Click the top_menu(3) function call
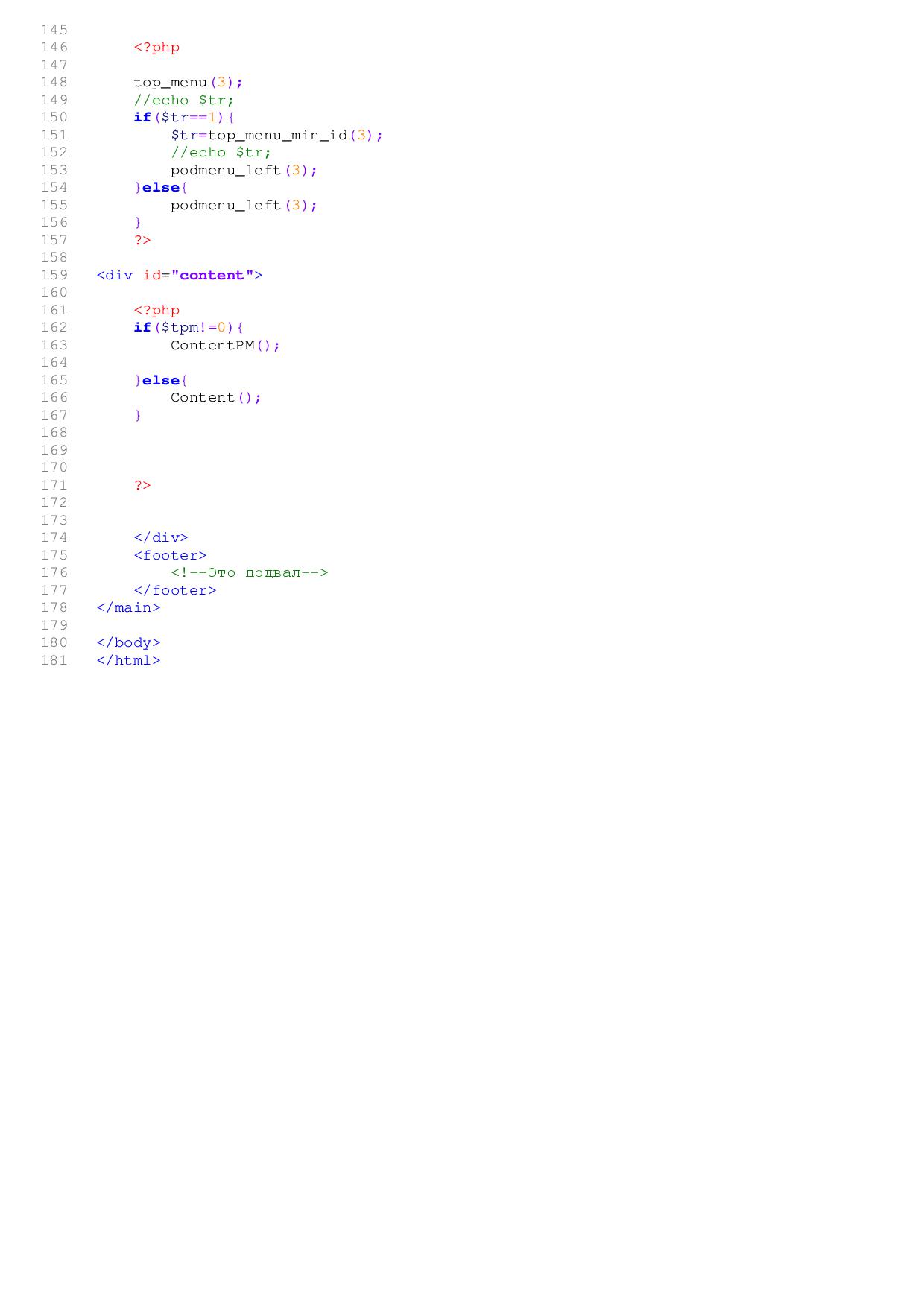Screen dimensions: 924x1307 [188, 82]
